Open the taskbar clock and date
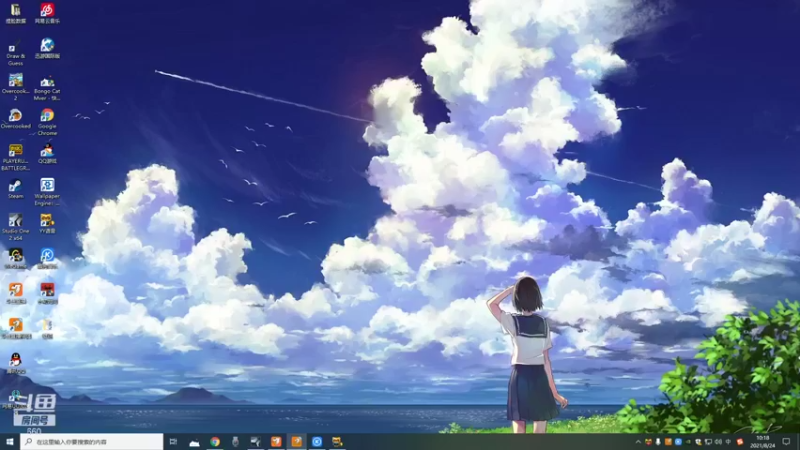Image resolution: width=800 pixels, height=450 pixels. [x=763, y=442]
